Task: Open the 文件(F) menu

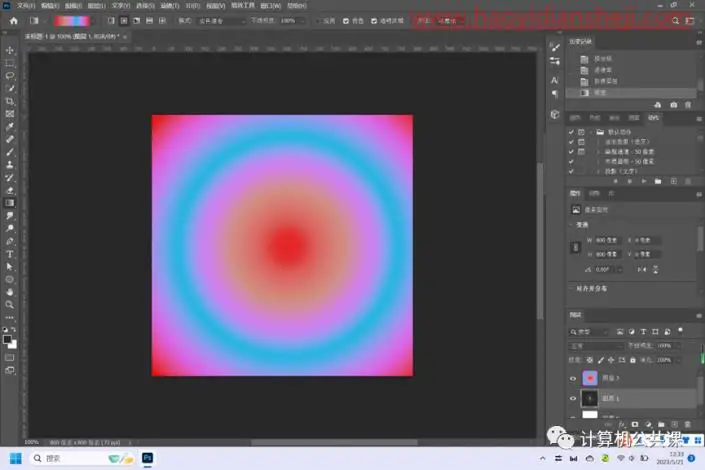Action: [26, 6]
